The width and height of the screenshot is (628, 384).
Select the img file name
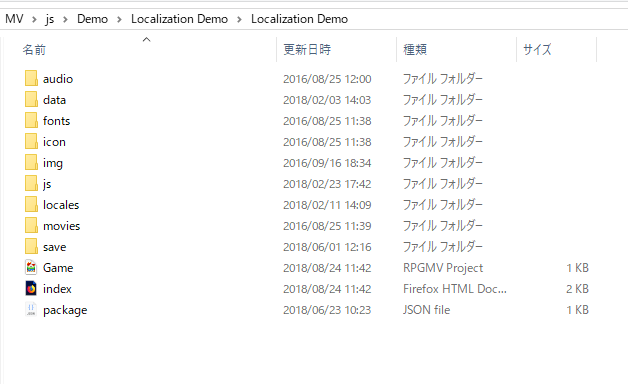[53, 163]
